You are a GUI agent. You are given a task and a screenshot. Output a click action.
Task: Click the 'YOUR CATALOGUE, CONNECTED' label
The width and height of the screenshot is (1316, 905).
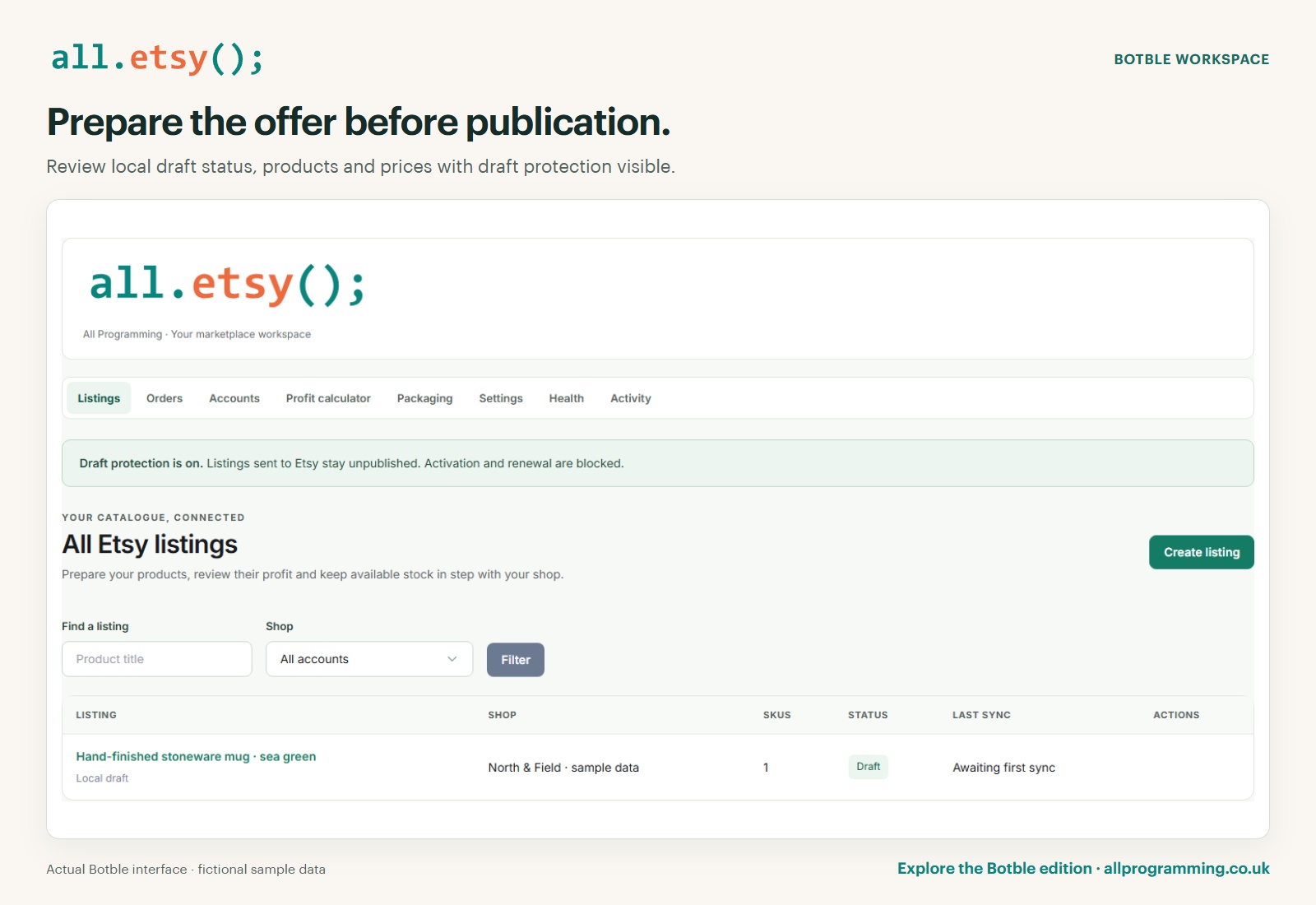pos(153,517)
